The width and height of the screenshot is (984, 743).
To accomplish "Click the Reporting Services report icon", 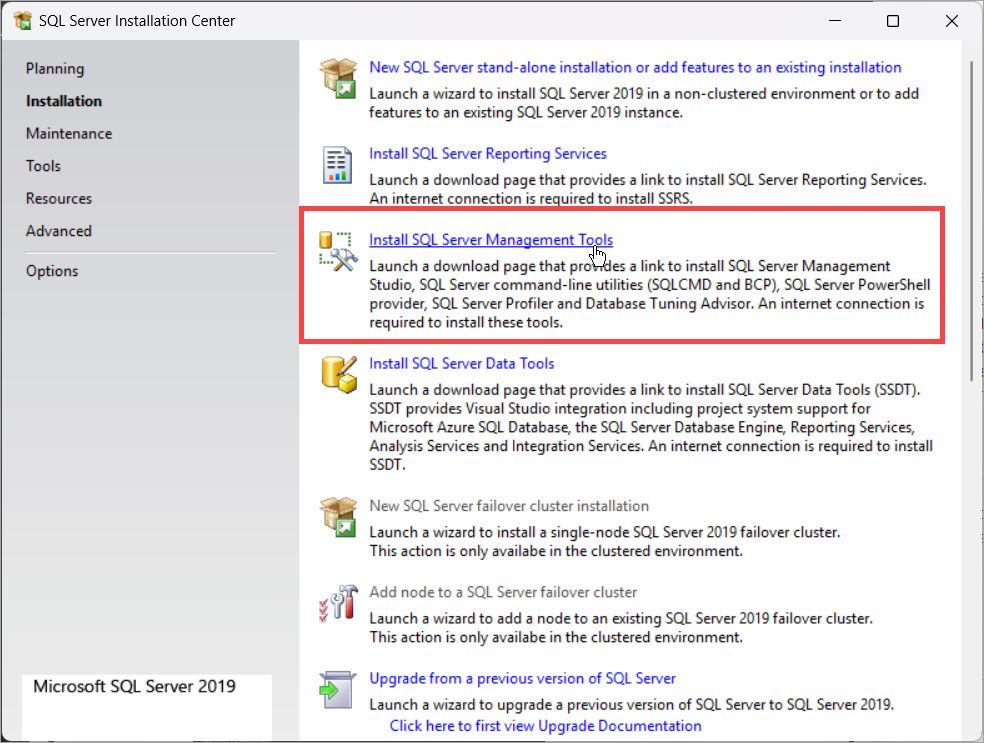I will click(337, 165).
